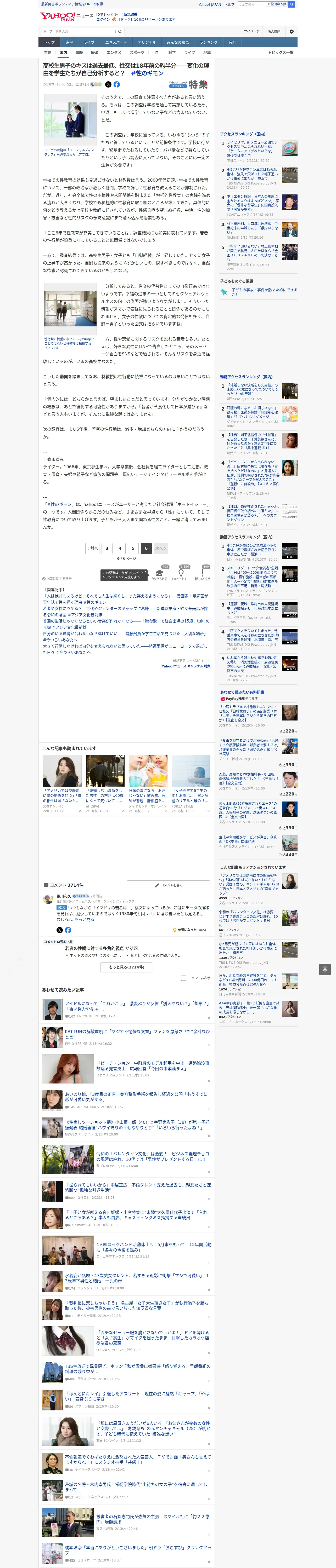
Task: Open the エンタメ category menu item
Action: 114,52
